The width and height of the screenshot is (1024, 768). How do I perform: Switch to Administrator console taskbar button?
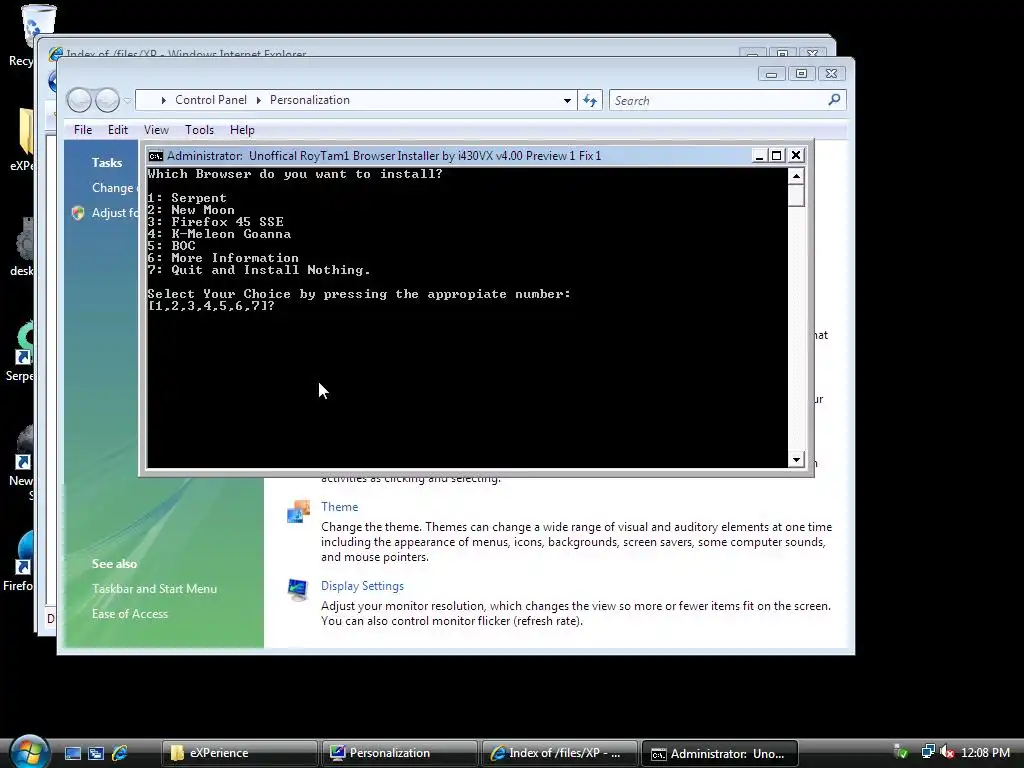(720, 753)
